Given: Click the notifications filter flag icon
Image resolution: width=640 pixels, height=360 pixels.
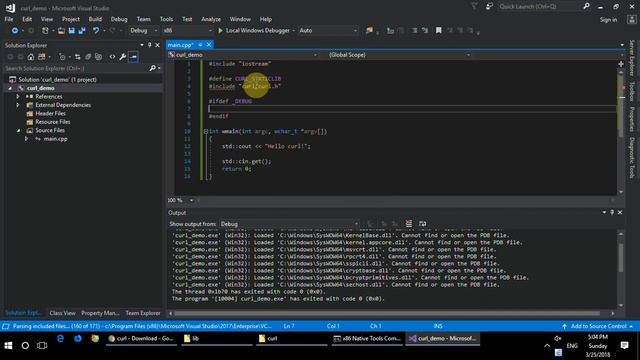Looking at the screenshot, I should (x=474, y=6).
